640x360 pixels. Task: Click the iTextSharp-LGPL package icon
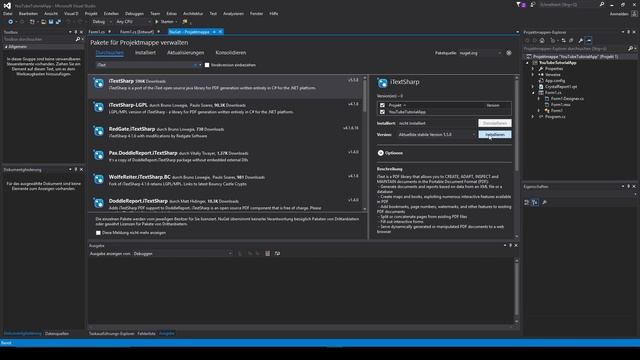pyautogui.click(x=99, y=107)
